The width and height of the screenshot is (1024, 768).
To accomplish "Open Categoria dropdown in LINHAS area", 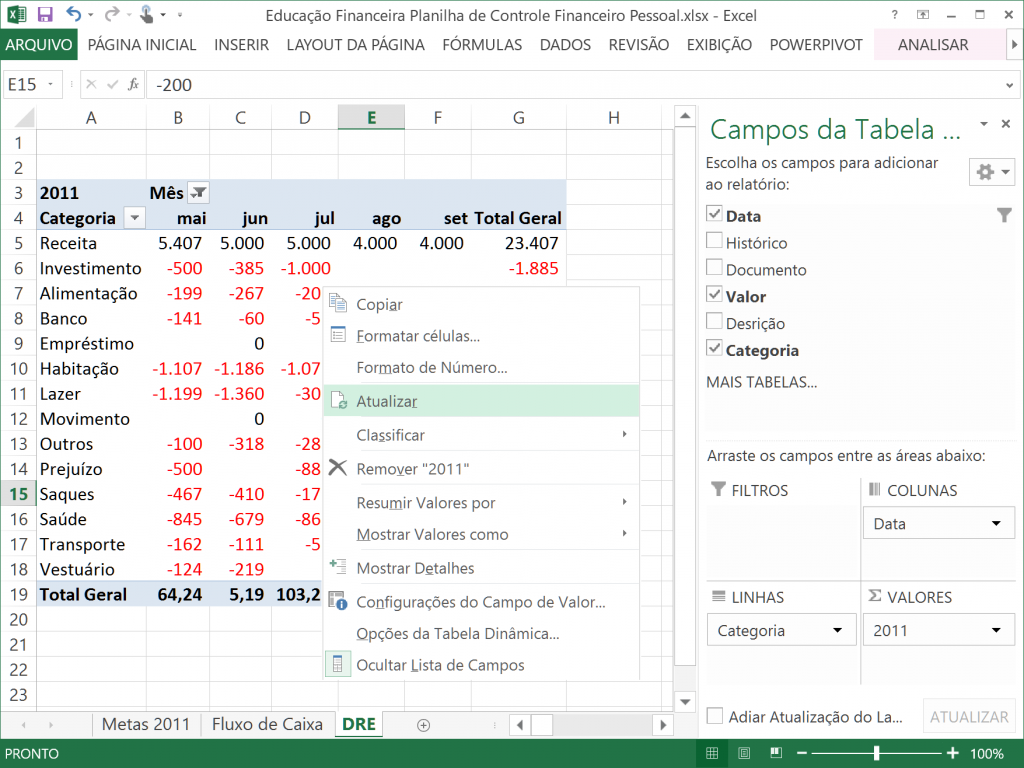I will (x=837, y=630).
